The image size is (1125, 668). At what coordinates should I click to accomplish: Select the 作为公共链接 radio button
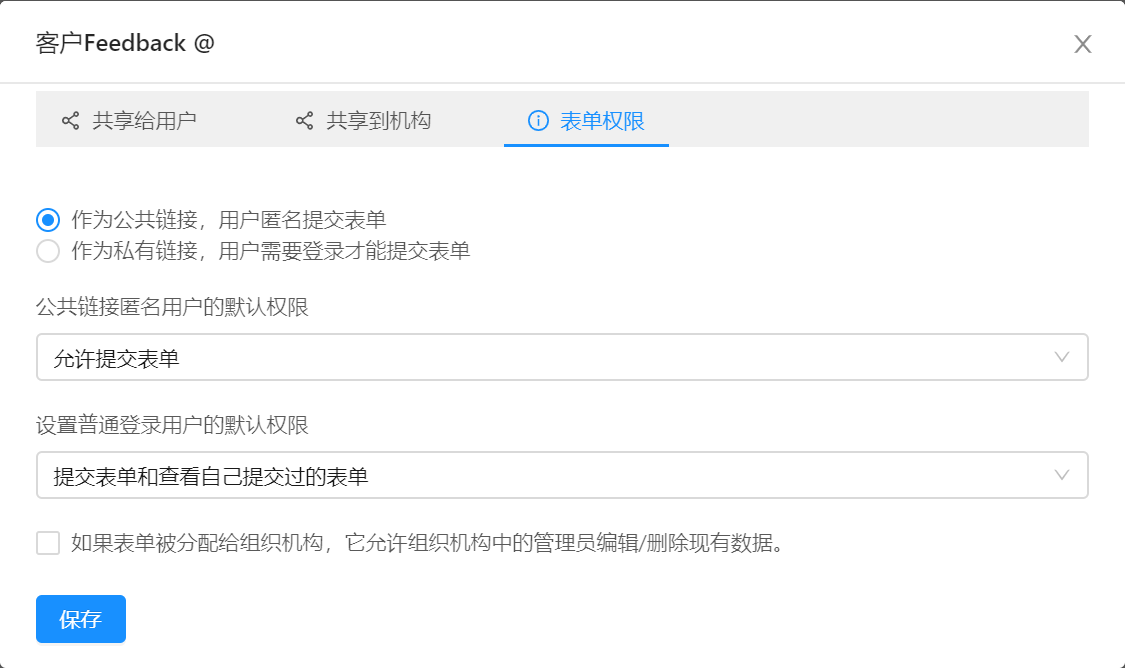pyautogui.click(x=48, y=220)
